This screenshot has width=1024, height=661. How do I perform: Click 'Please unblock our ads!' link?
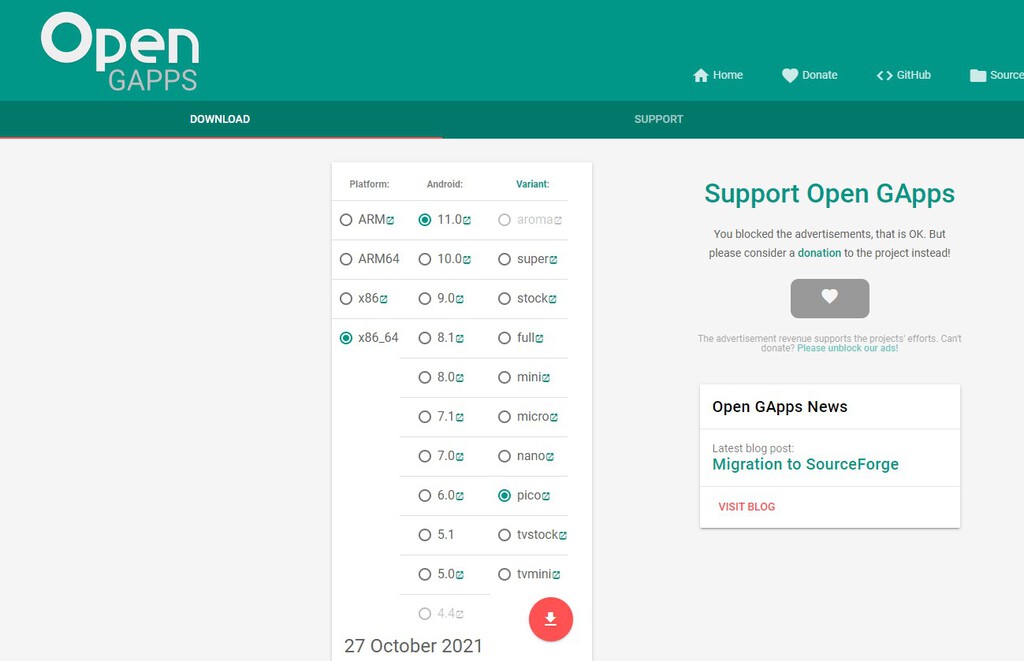847,348
